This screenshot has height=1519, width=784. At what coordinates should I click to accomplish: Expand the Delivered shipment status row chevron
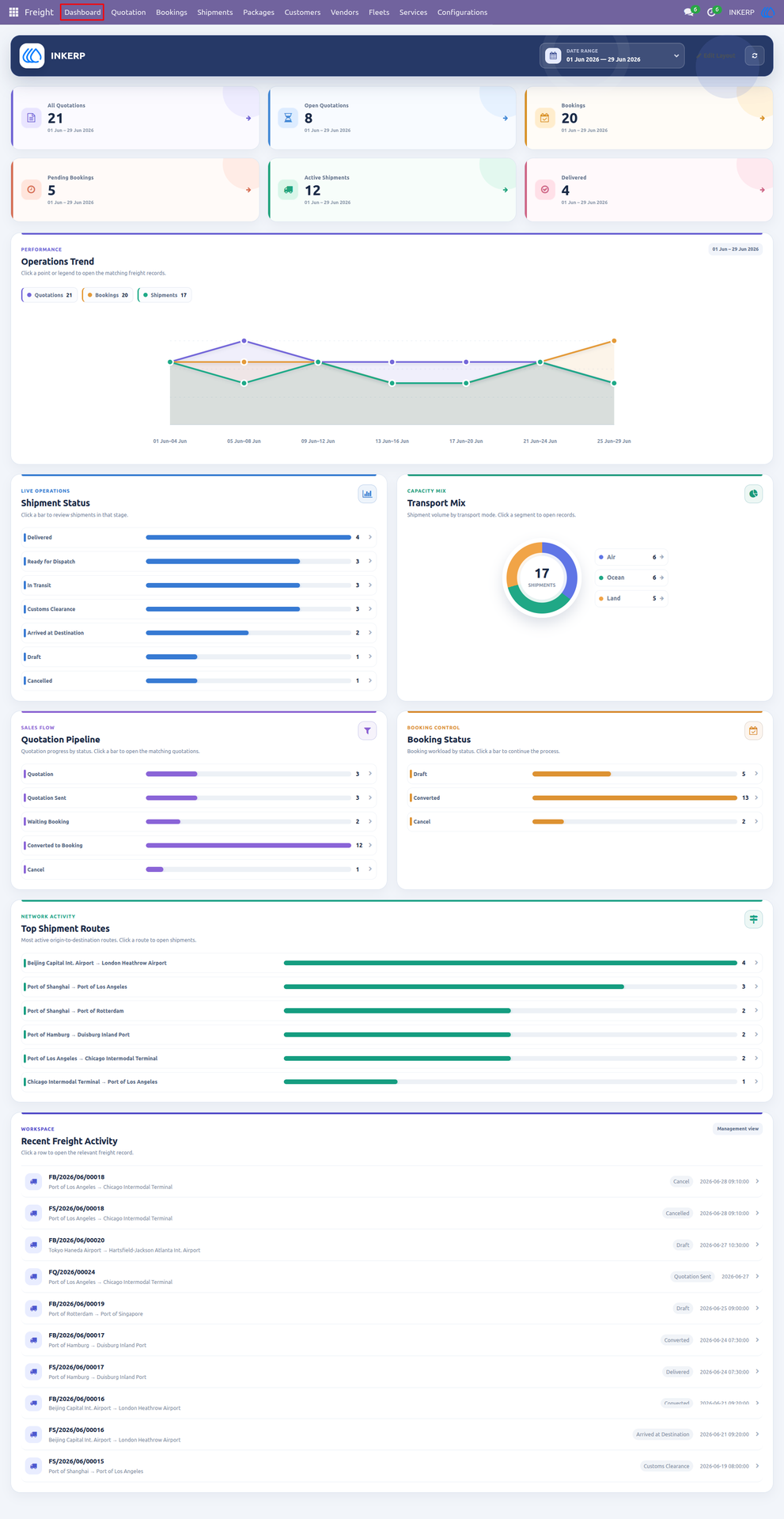(370, 537)
